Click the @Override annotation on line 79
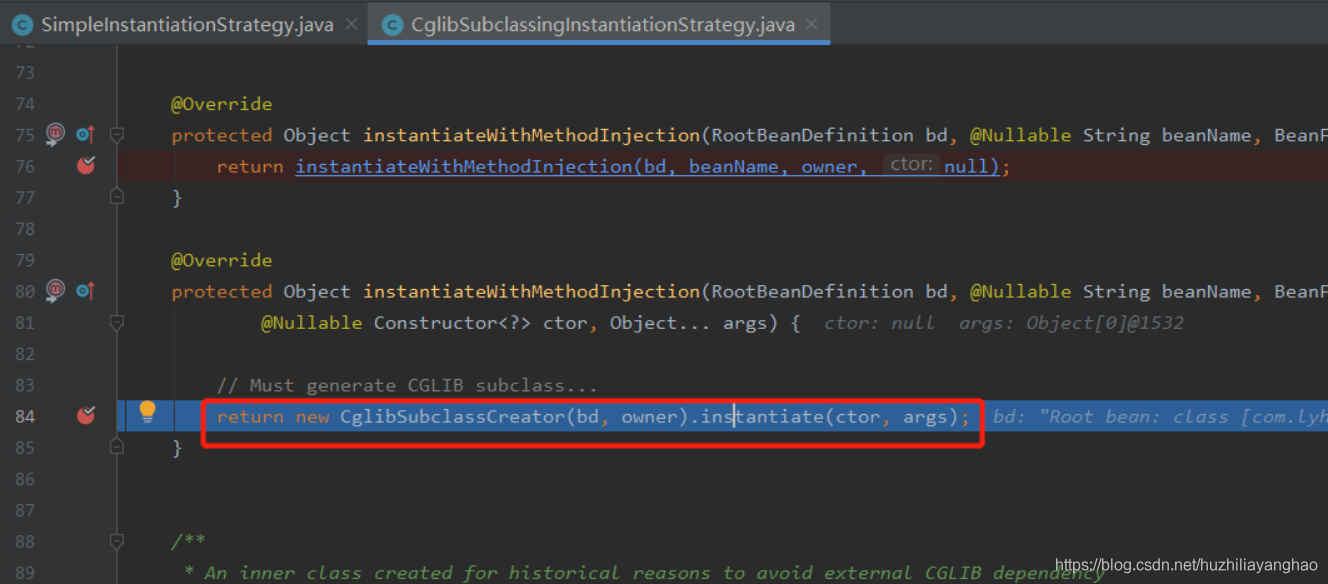 [x=222, y=260]
